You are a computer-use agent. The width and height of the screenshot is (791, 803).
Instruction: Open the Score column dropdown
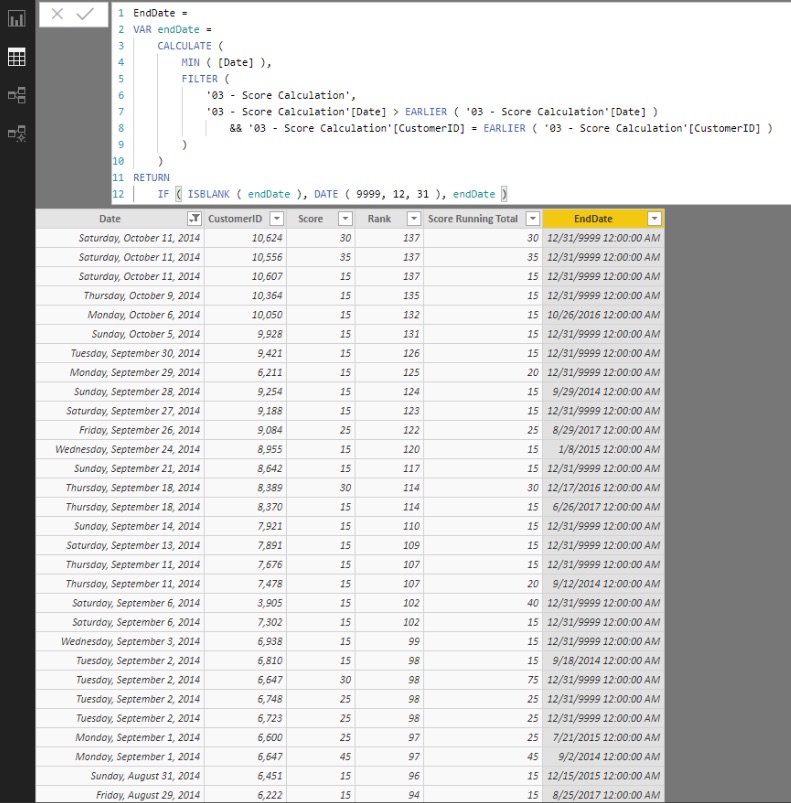click(x=346, y=219)
